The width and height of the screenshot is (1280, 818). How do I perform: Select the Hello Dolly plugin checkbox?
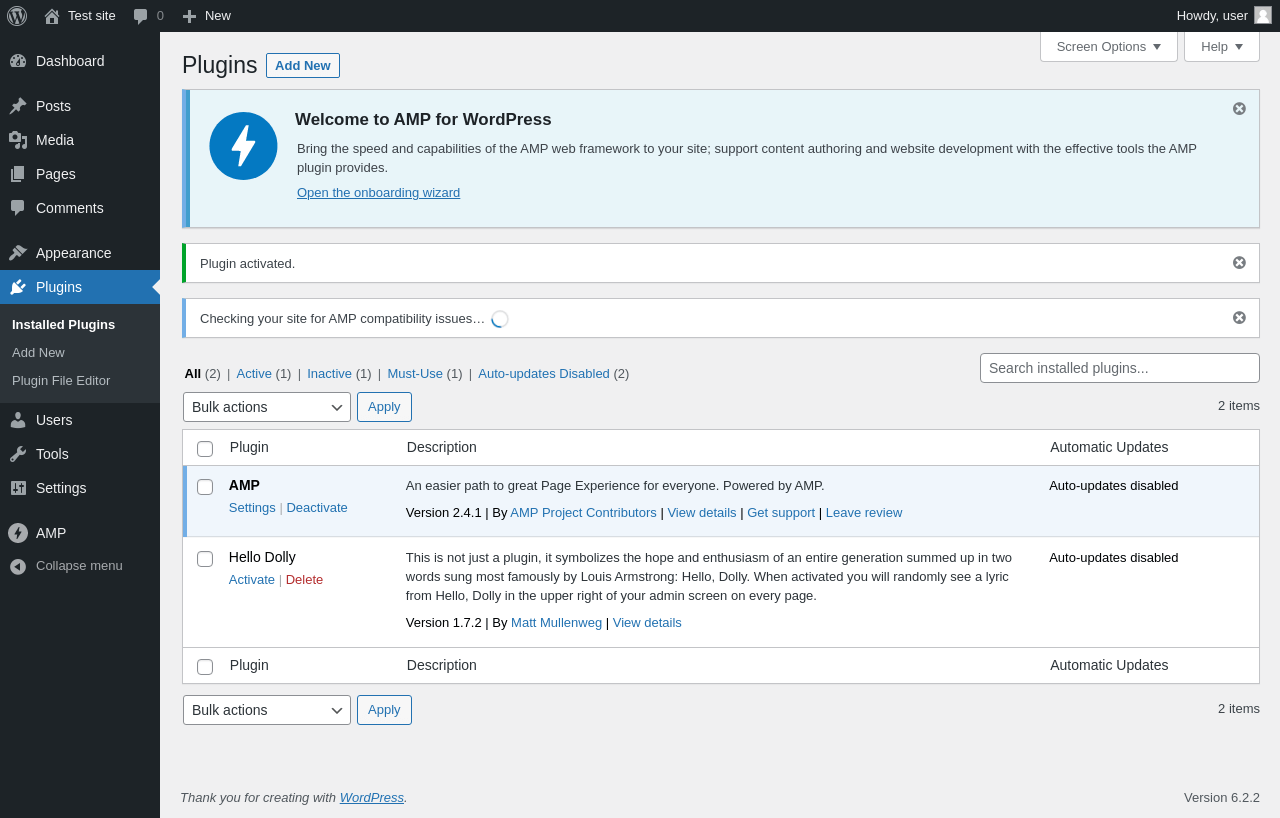click(x=205, y=559)
